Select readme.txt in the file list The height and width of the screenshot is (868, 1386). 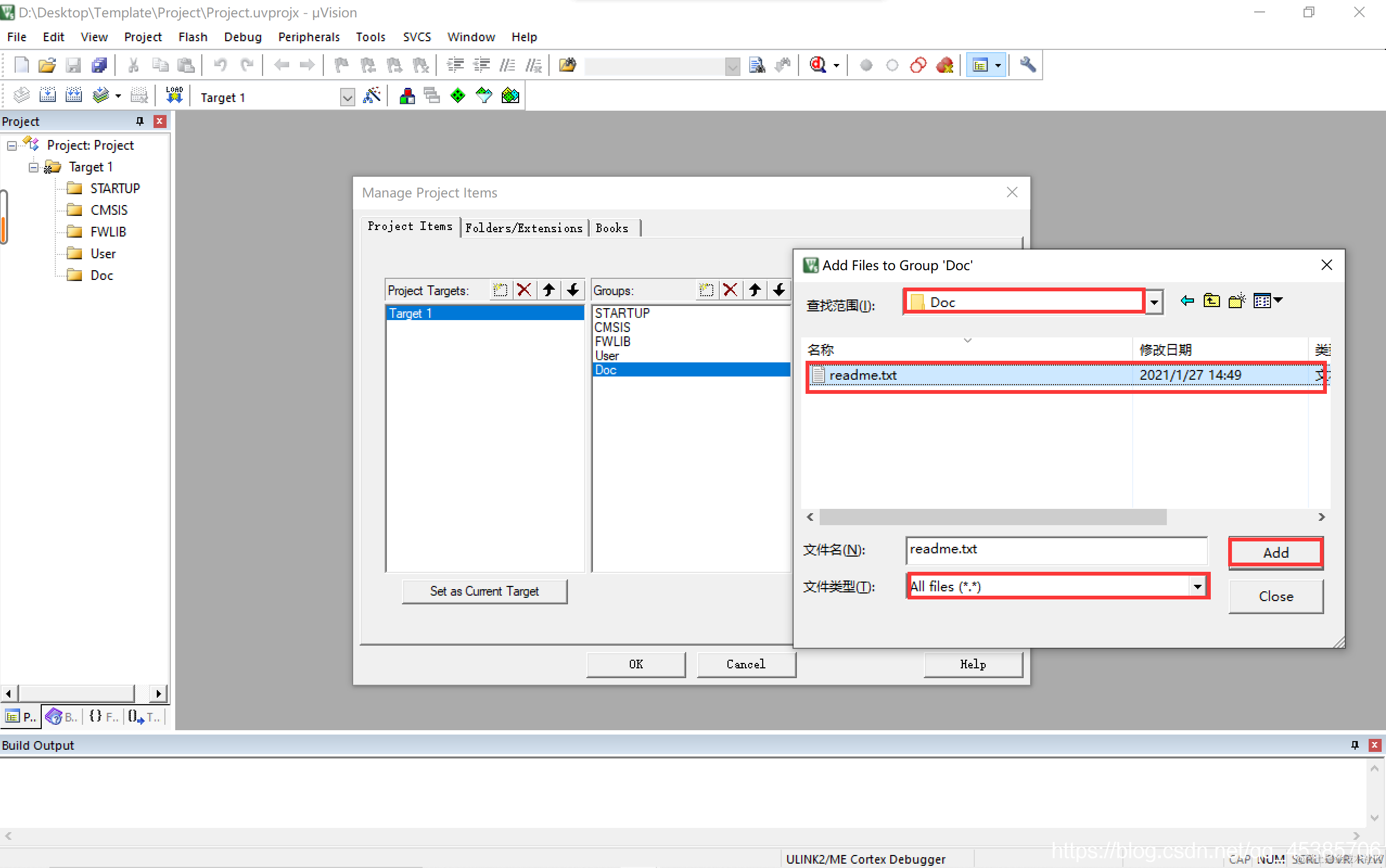point(863,375)
